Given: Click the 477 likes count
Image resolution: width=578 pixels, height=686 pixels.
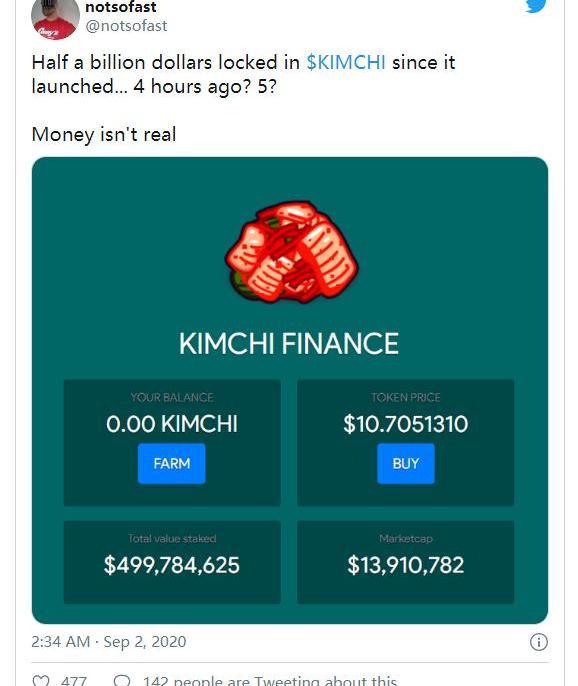Looking at the screenshot, I should coord(74,681).
